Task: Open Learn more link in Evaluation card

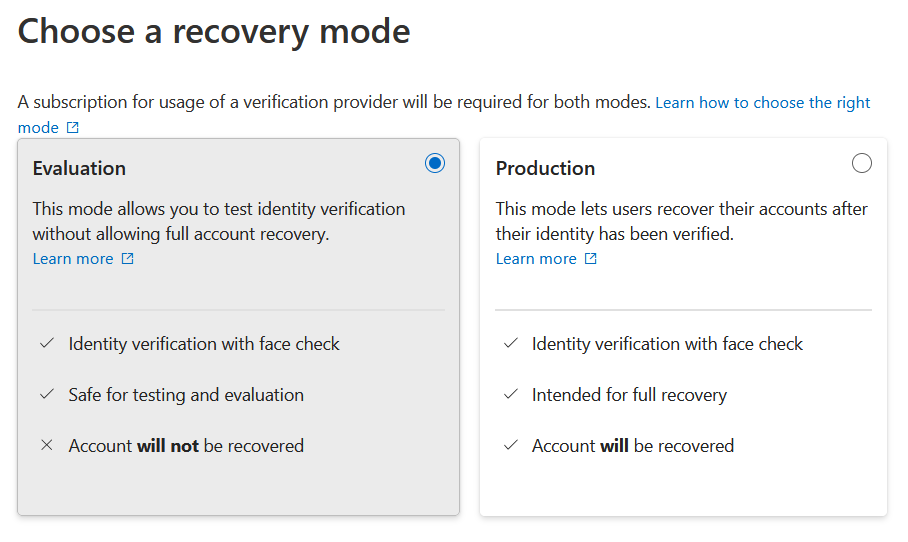Action: (73, 259)
